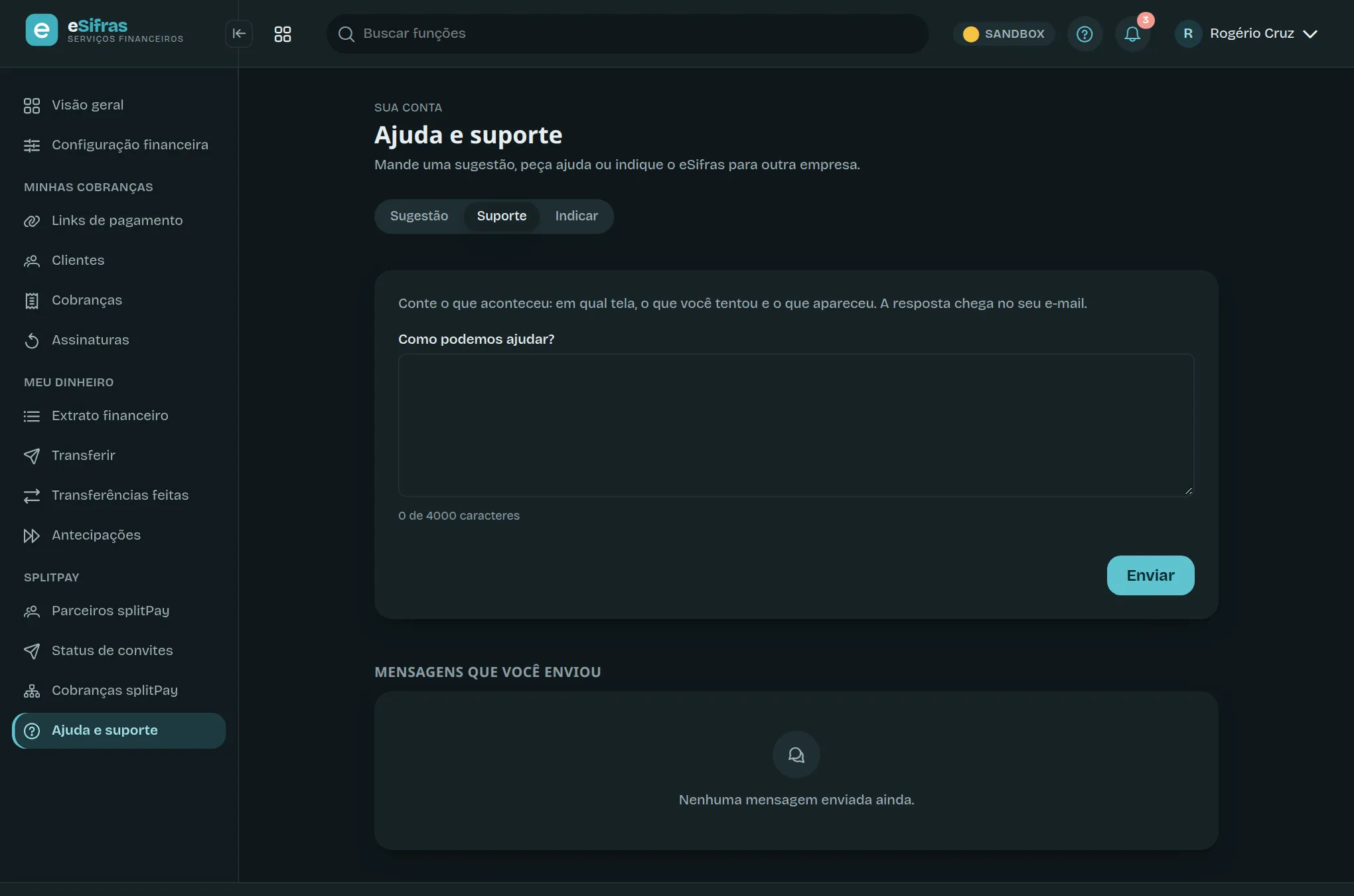Open the apps grid icon

point(283,34)
